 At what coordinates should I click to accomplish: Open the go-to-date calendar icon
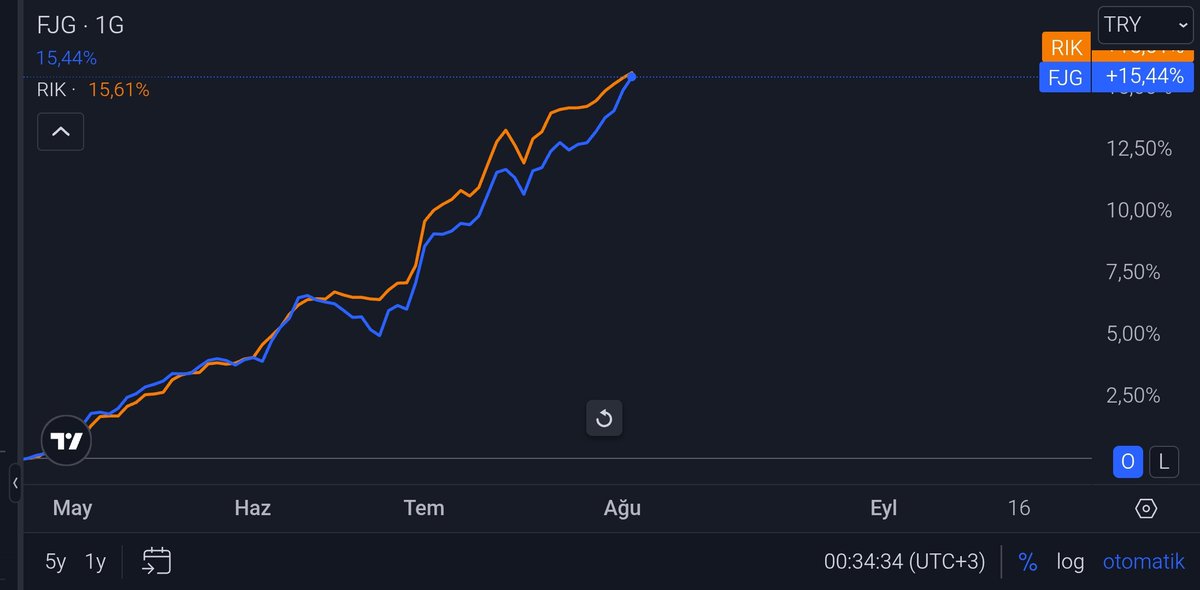click(157, 561)
